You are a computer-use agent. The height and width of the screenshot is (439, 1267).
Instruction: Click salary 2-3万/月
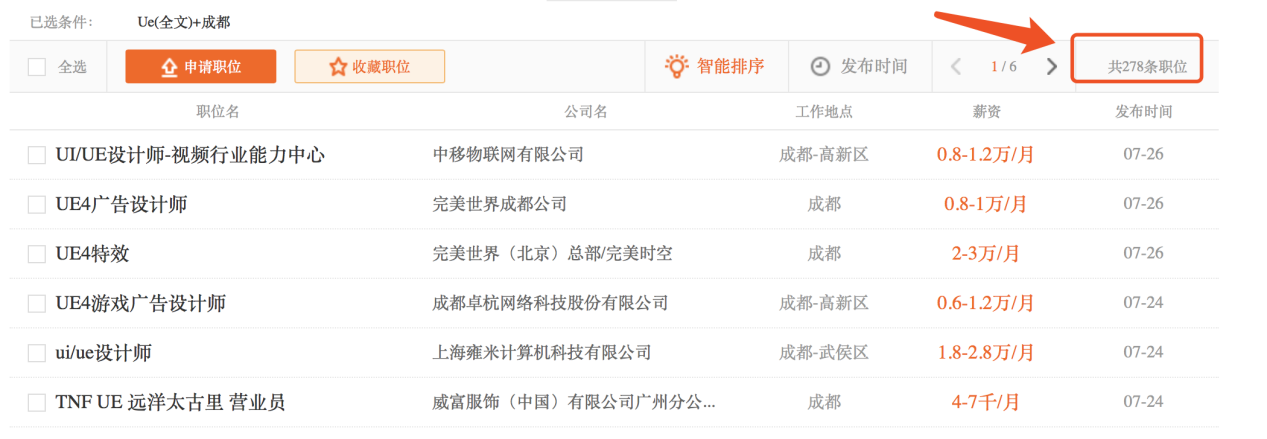click(x=985, y=254)
